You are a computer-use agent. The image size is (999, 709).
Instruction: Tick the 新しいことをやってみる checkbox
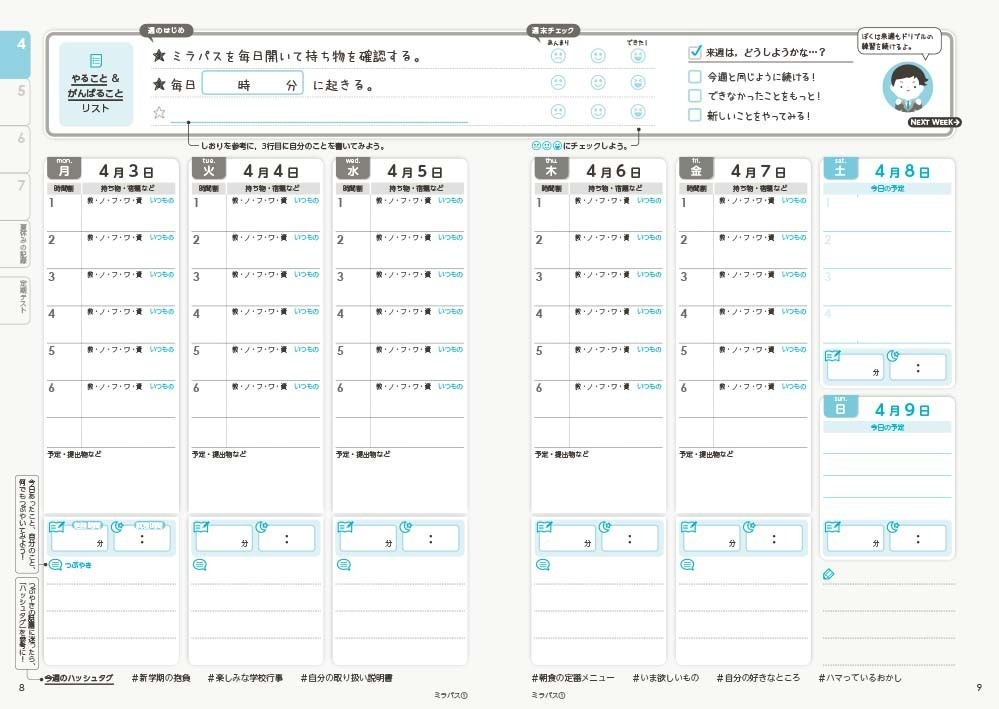[x=695, y=115]
